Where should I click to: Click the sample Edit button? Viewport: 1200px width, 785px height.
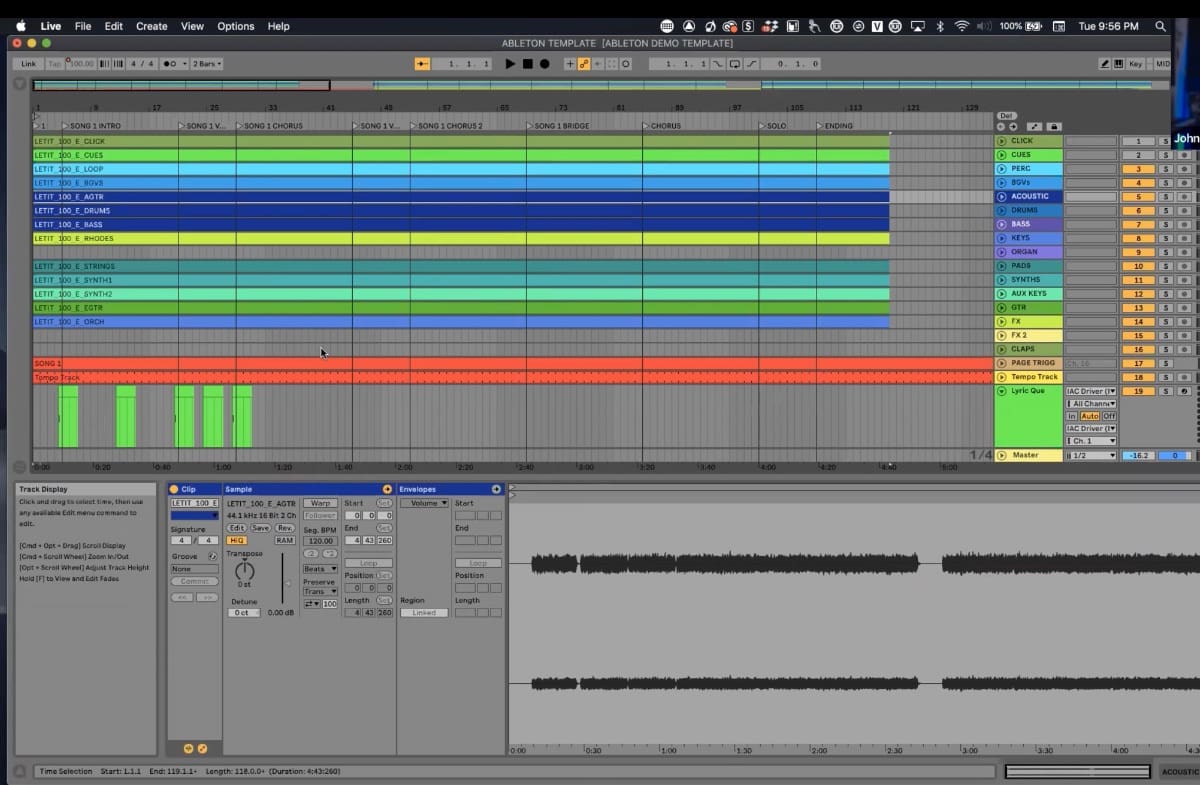pyautogui.click(x=236, y=528)
